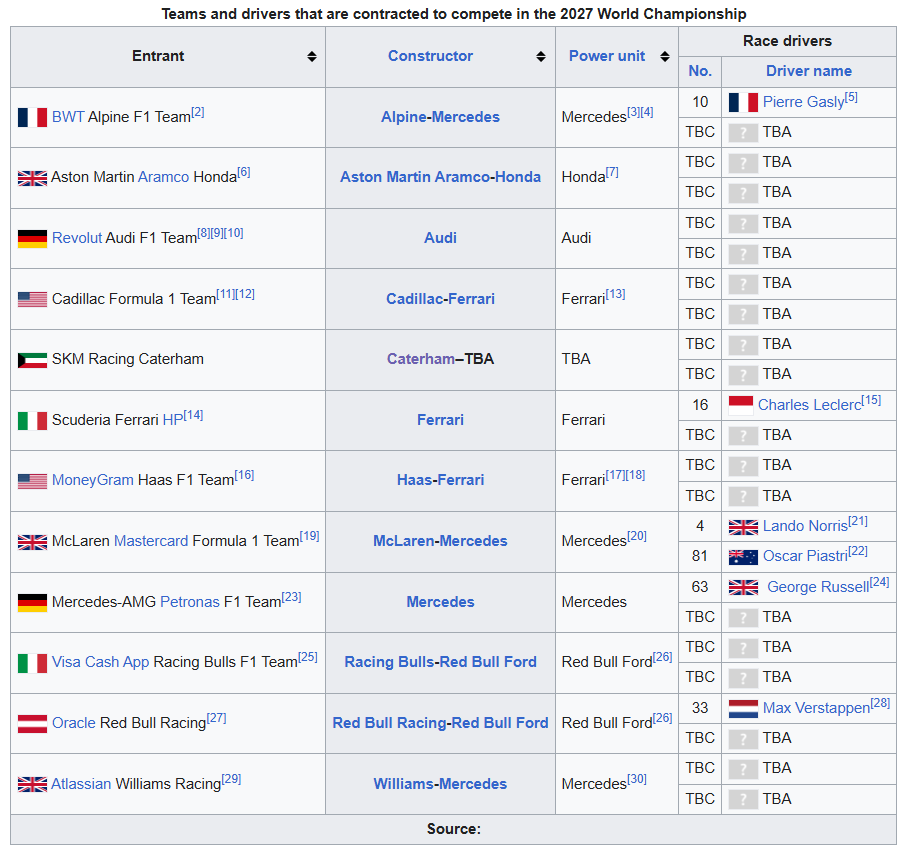Open the Charles Leclerc driver page

pos(809,405)
